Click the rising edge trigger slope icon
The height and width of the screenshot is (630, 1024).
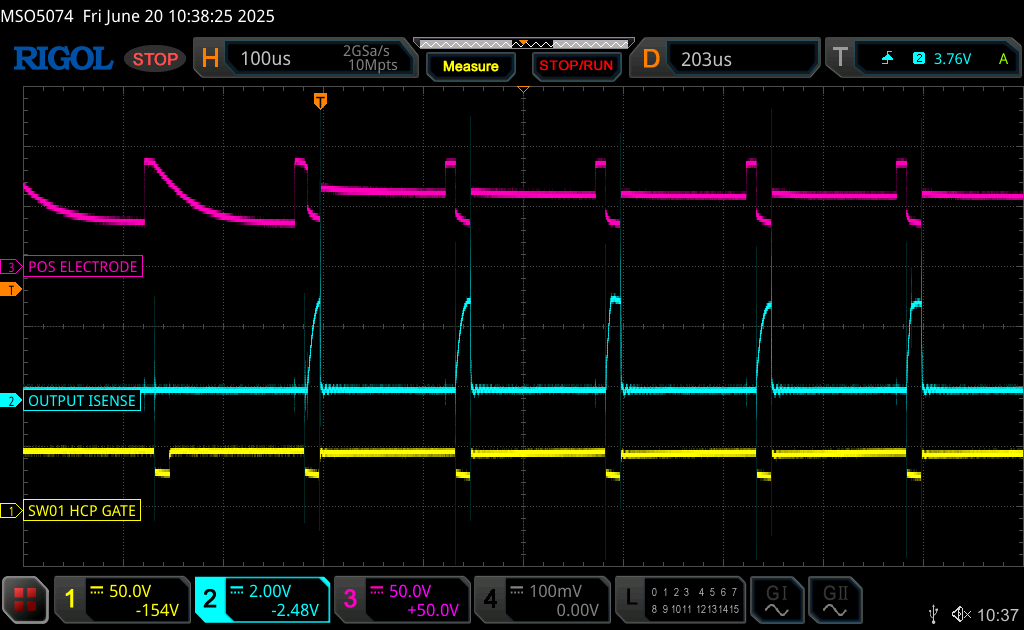tap(888, 59)
